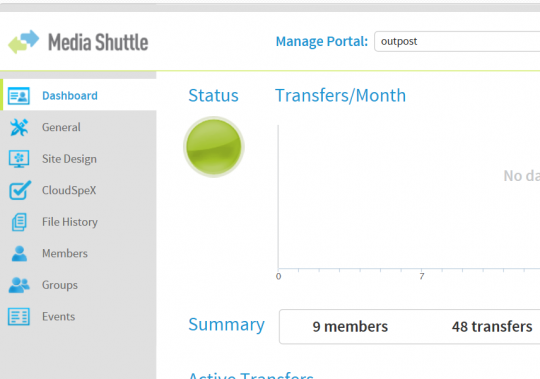Select the Site Design monitor icon

19,159
